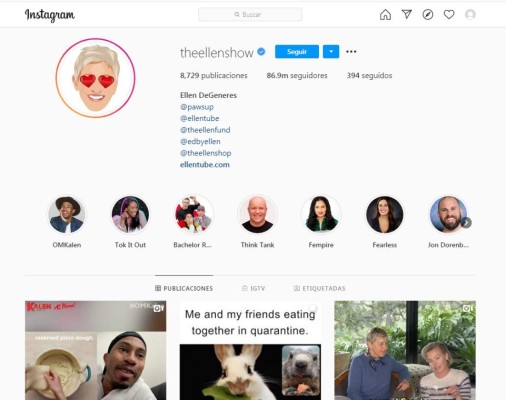Open the Fearless story highlight

coord(385,222)
